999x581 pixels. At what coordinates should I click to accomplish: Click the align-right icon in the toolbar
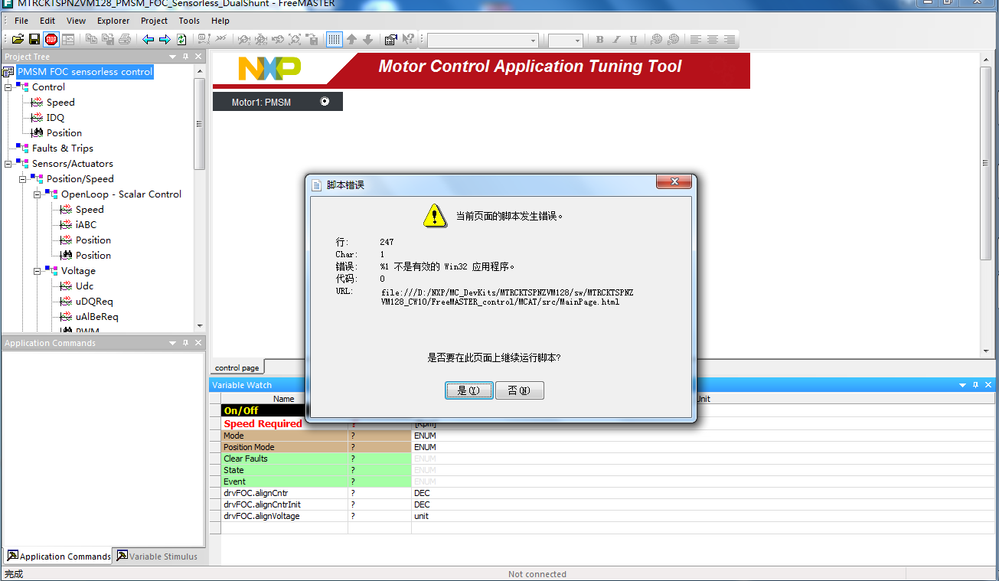pos(729,39)
